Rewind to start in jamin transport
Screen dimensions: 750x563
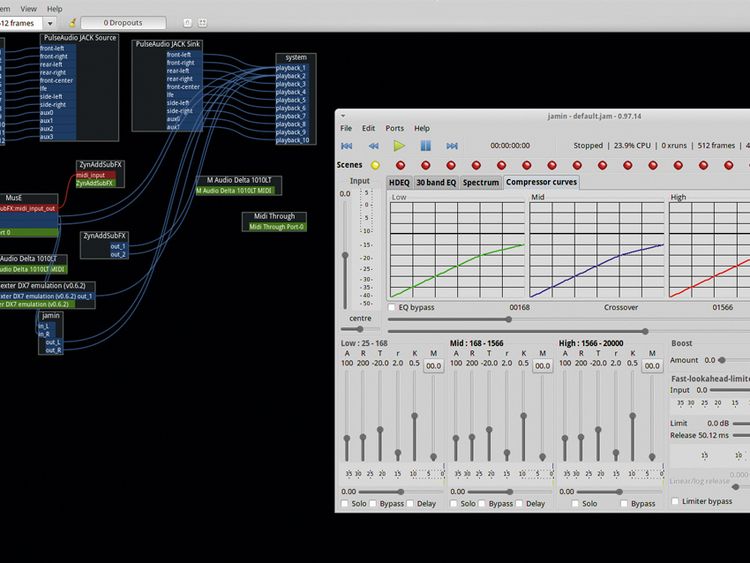point(347,146)
